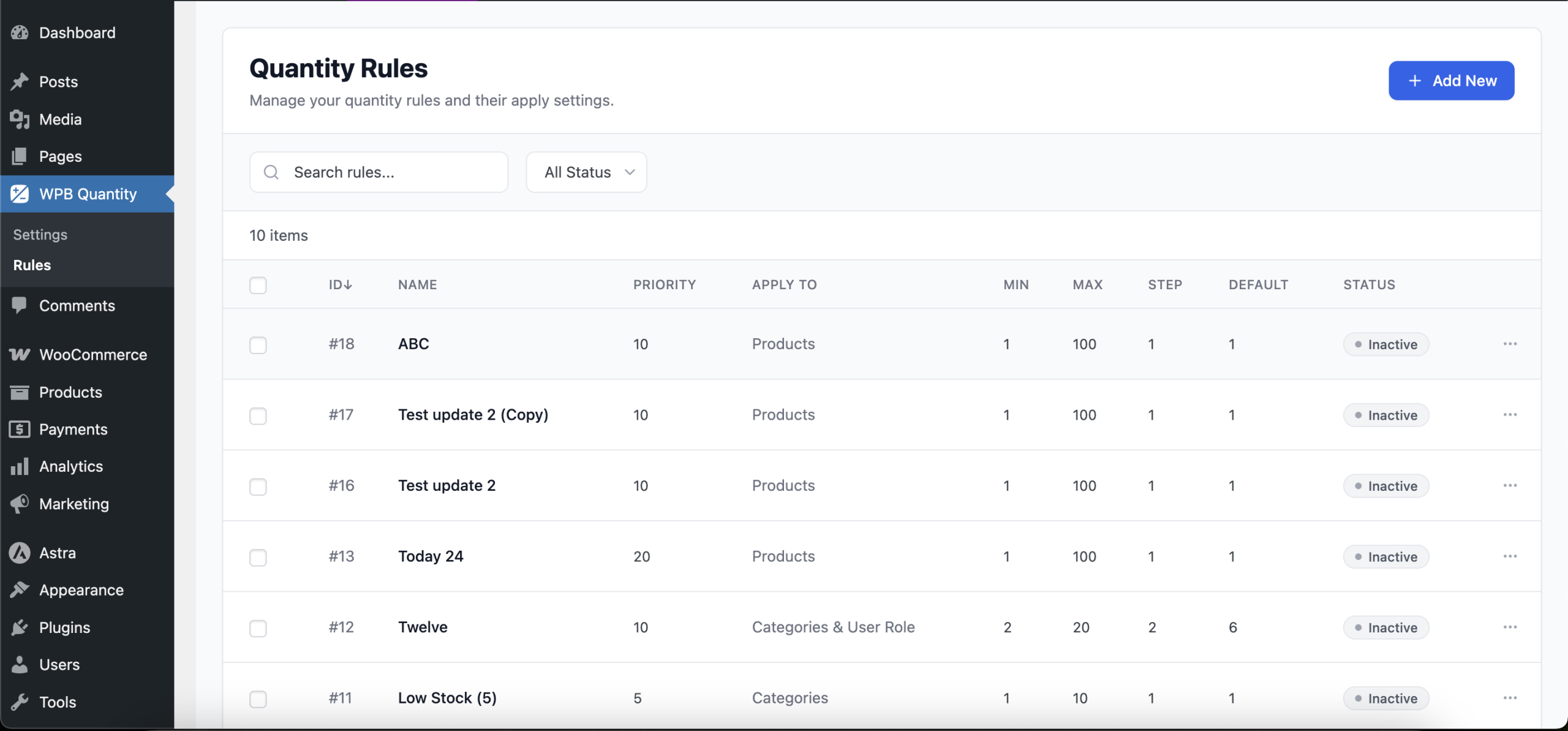Click the Analytics bar chart icon
The image size is (1568, 731).
click(20, 466)
